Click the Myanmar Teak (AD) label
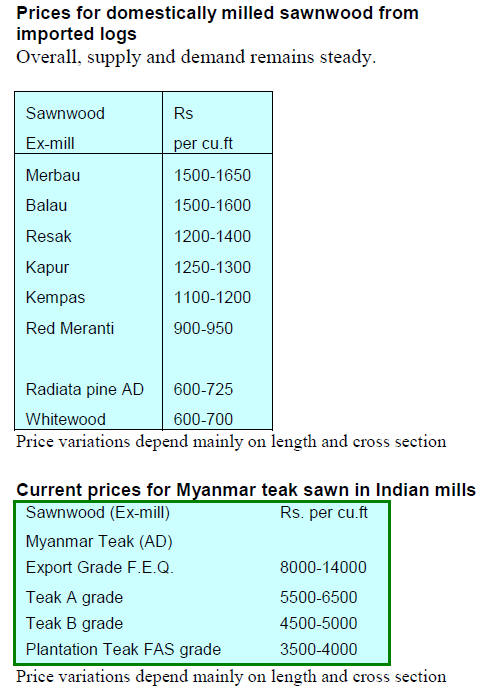This screenshot has height=694, width=484. tap(99, 542)
